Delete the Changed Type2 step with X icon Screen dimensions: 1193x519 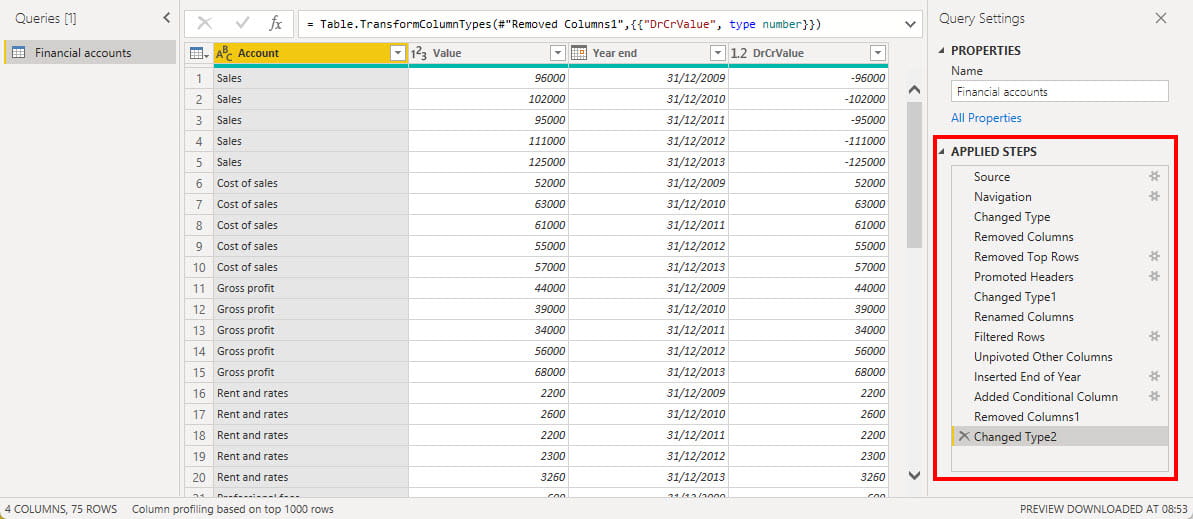[x=964, y=437]
